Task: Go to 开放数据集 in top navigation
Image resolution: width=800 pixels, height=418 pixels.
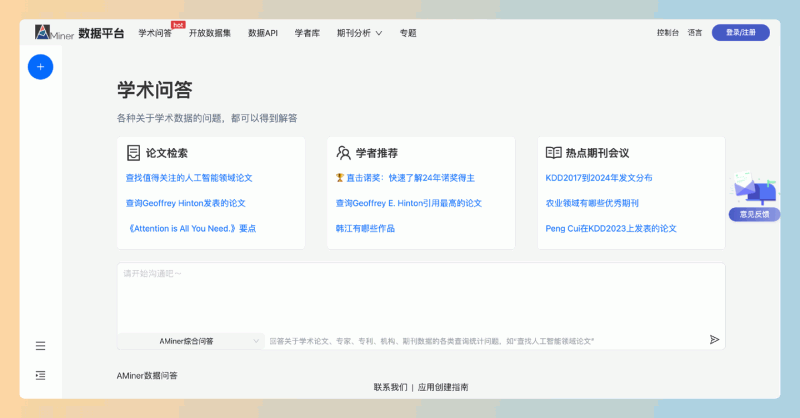Action: 210,33
